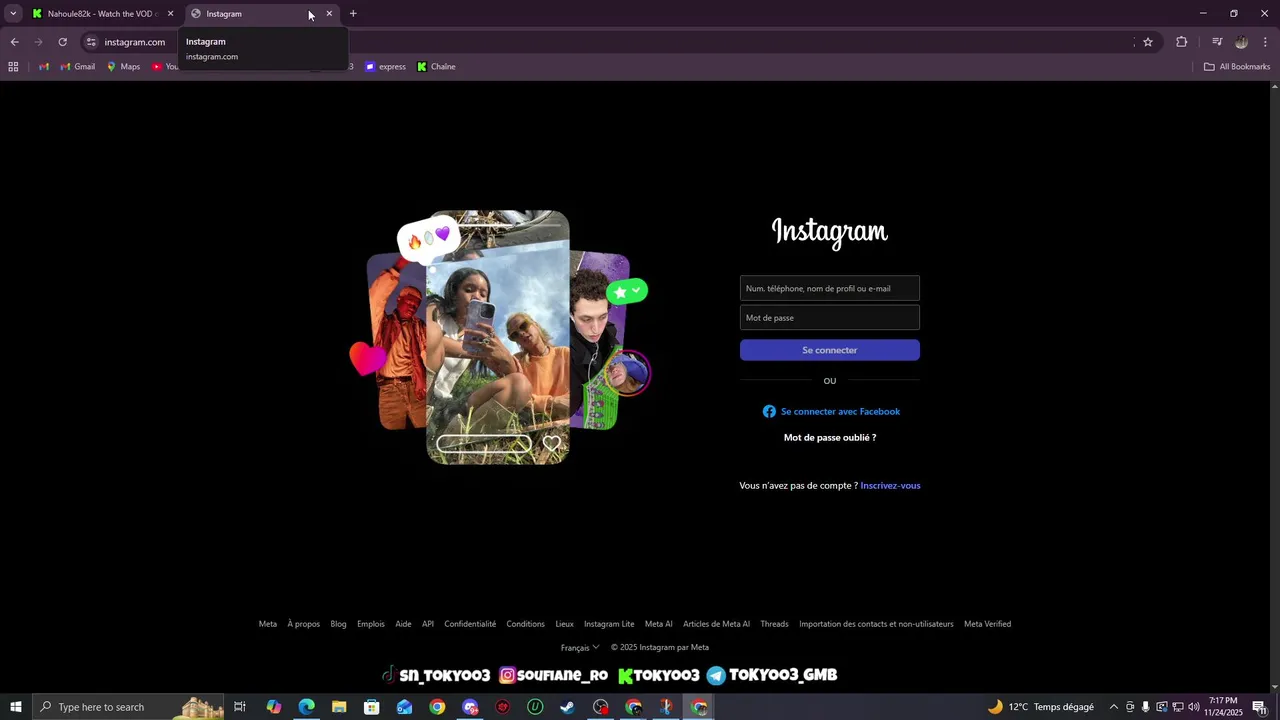Screen dimensions: 1280x720
Task: Open the API footer link
Action: click(x=428, y=624)
